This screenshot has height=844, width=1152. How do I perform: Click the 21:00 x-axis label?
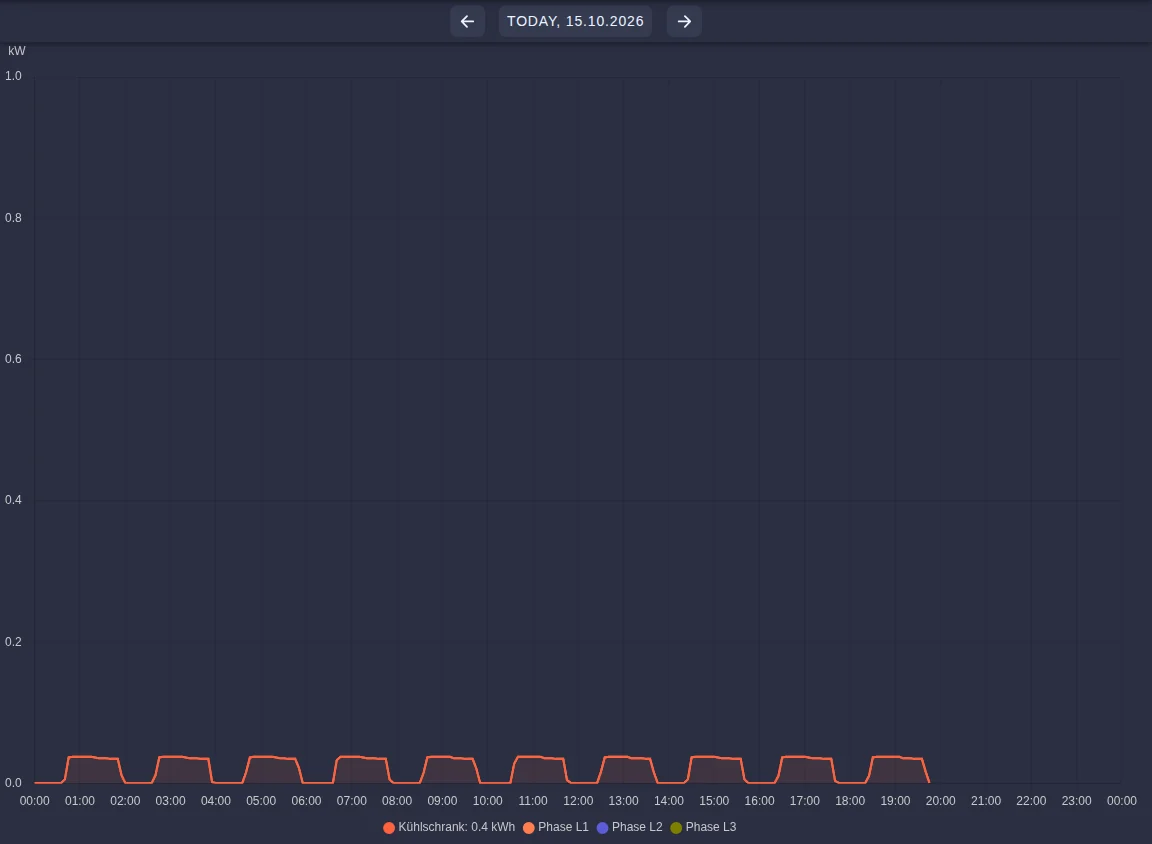click(986, 801)
